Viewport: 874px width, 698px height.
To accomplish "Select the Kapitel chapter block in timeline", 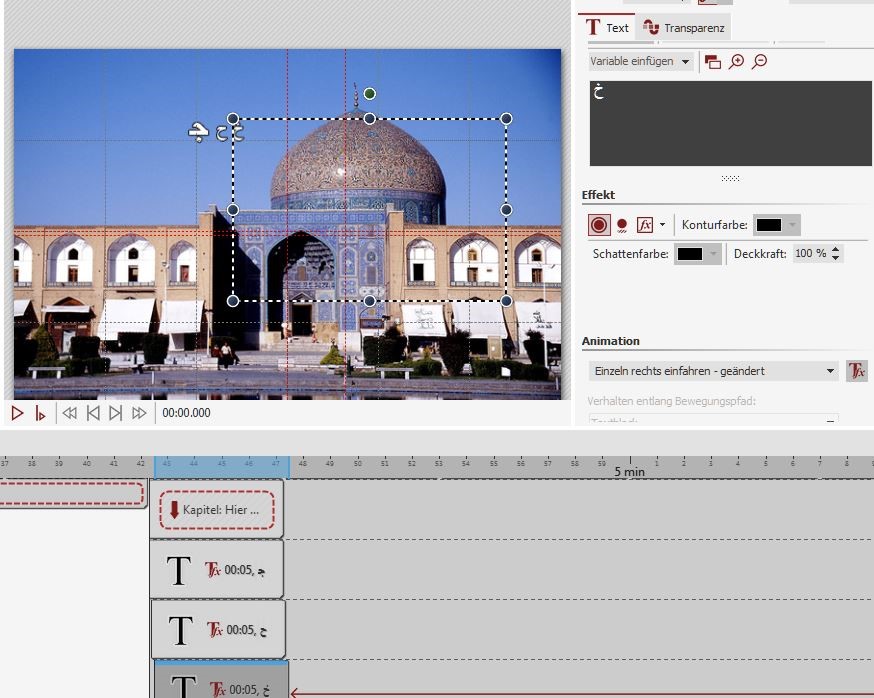I will pos(216,510).
